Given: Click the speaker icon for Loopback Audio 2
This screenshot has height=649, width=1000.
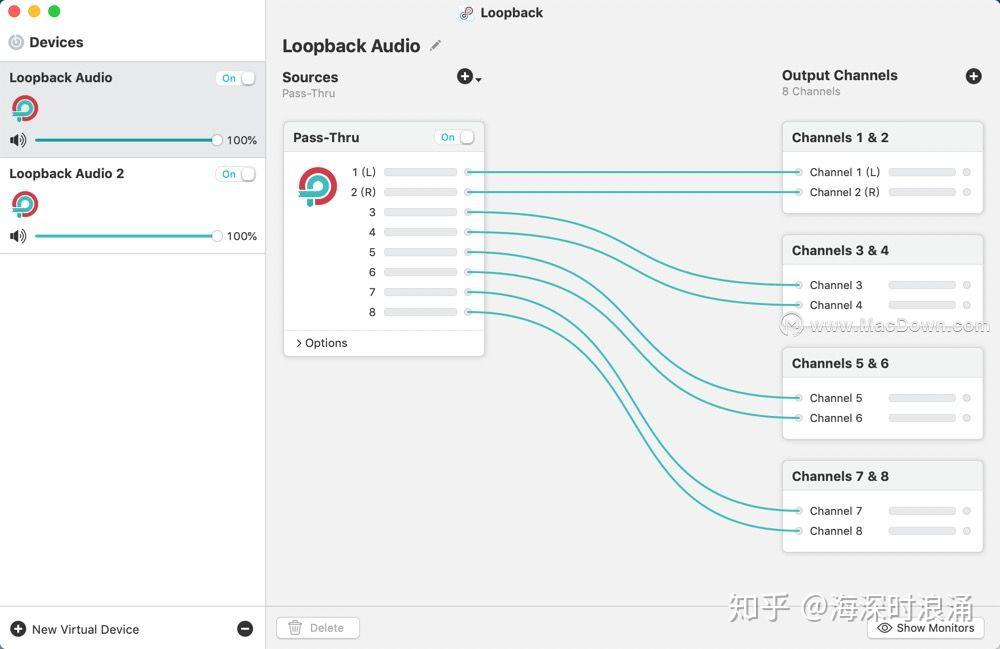Looking at the screenshot, I should [x=17, y=236].
